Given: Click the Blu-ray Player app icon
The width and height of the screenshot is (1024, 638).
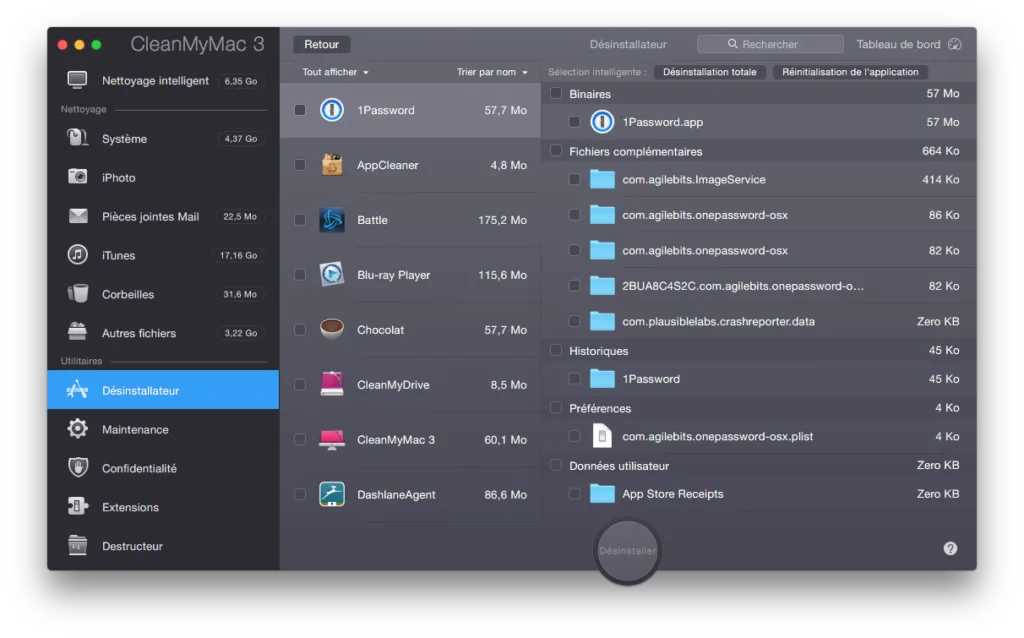Looking at the screenshot, I should (332, 274).
